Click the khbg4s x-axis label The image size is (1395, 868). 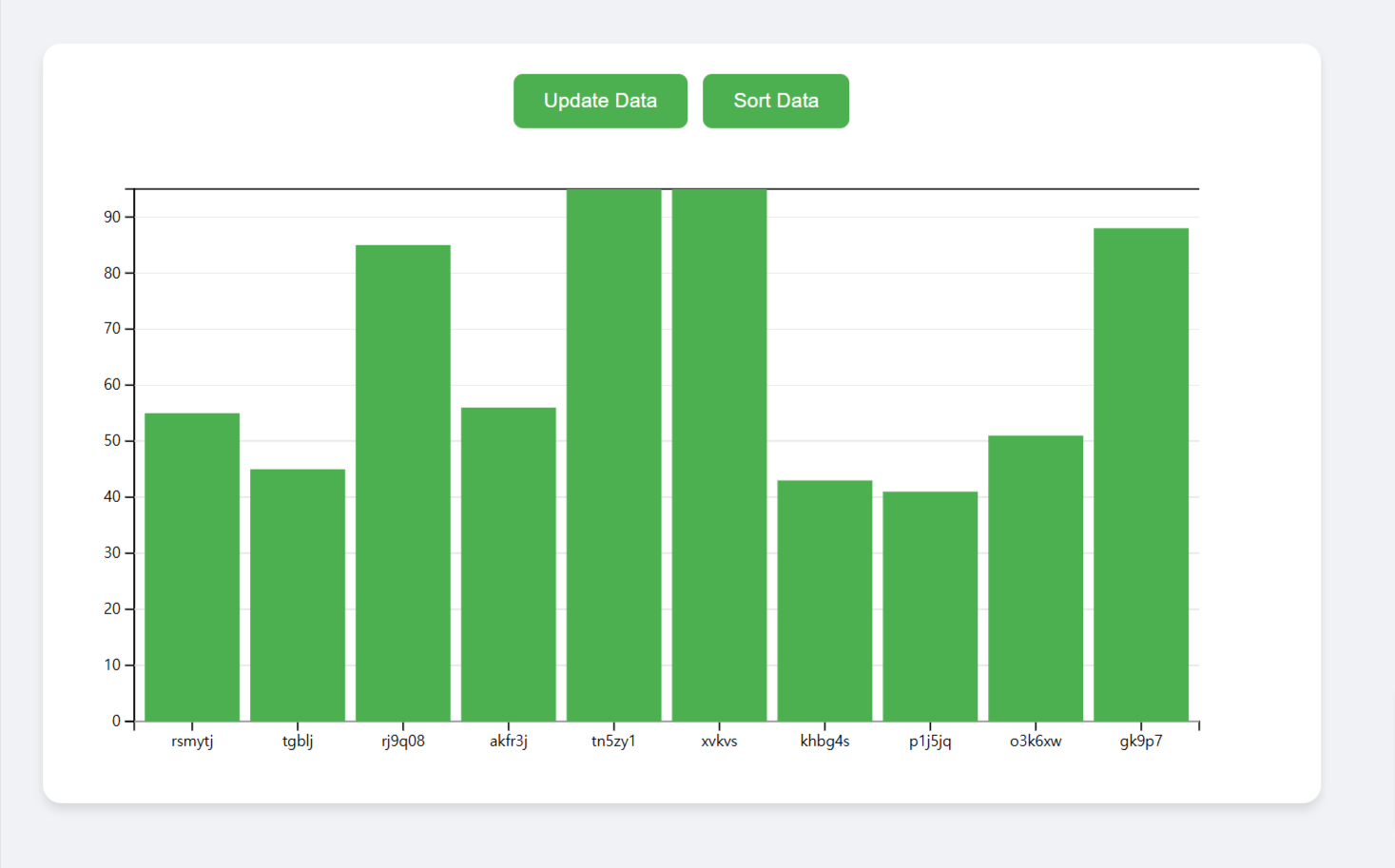pyautogui.click(x=824, y=742)
